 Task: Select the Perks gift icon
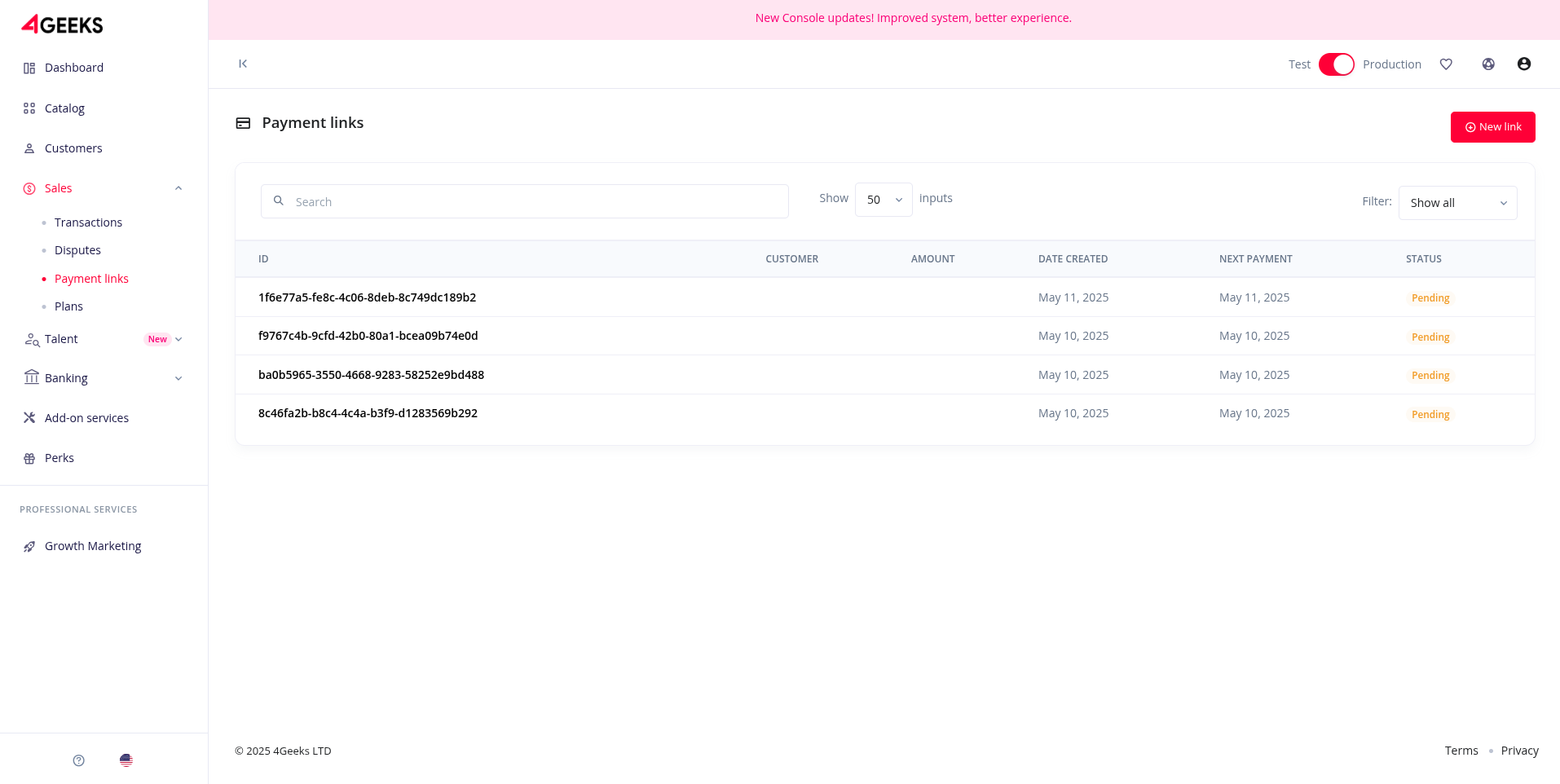pyautogui.click(x=29, y=457)
